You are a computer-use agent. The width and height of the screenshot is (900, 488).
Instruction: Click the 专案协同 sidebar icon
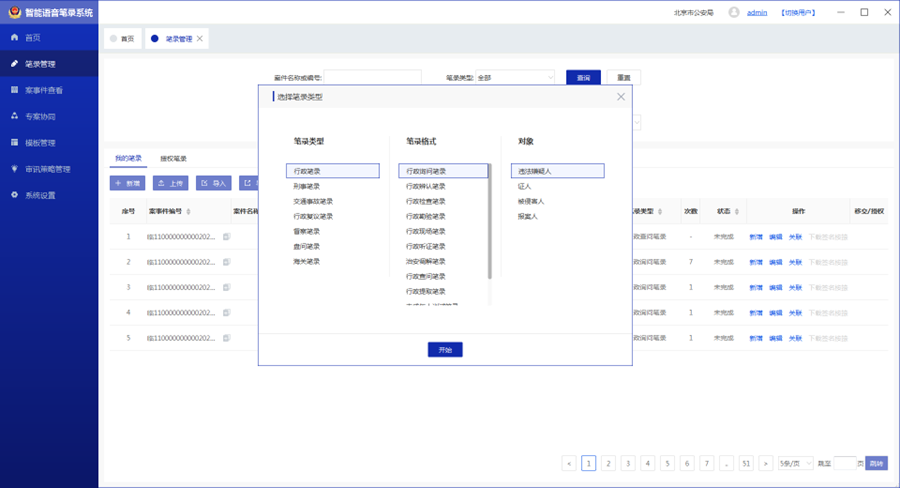pyautogui.click(x=14, y=116)
